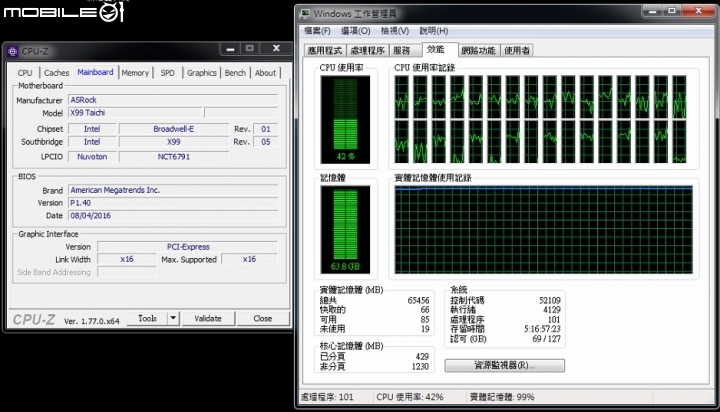Screen dimensions: 720x412
Task: Open the 網路功能 tab
Action: 478,51
